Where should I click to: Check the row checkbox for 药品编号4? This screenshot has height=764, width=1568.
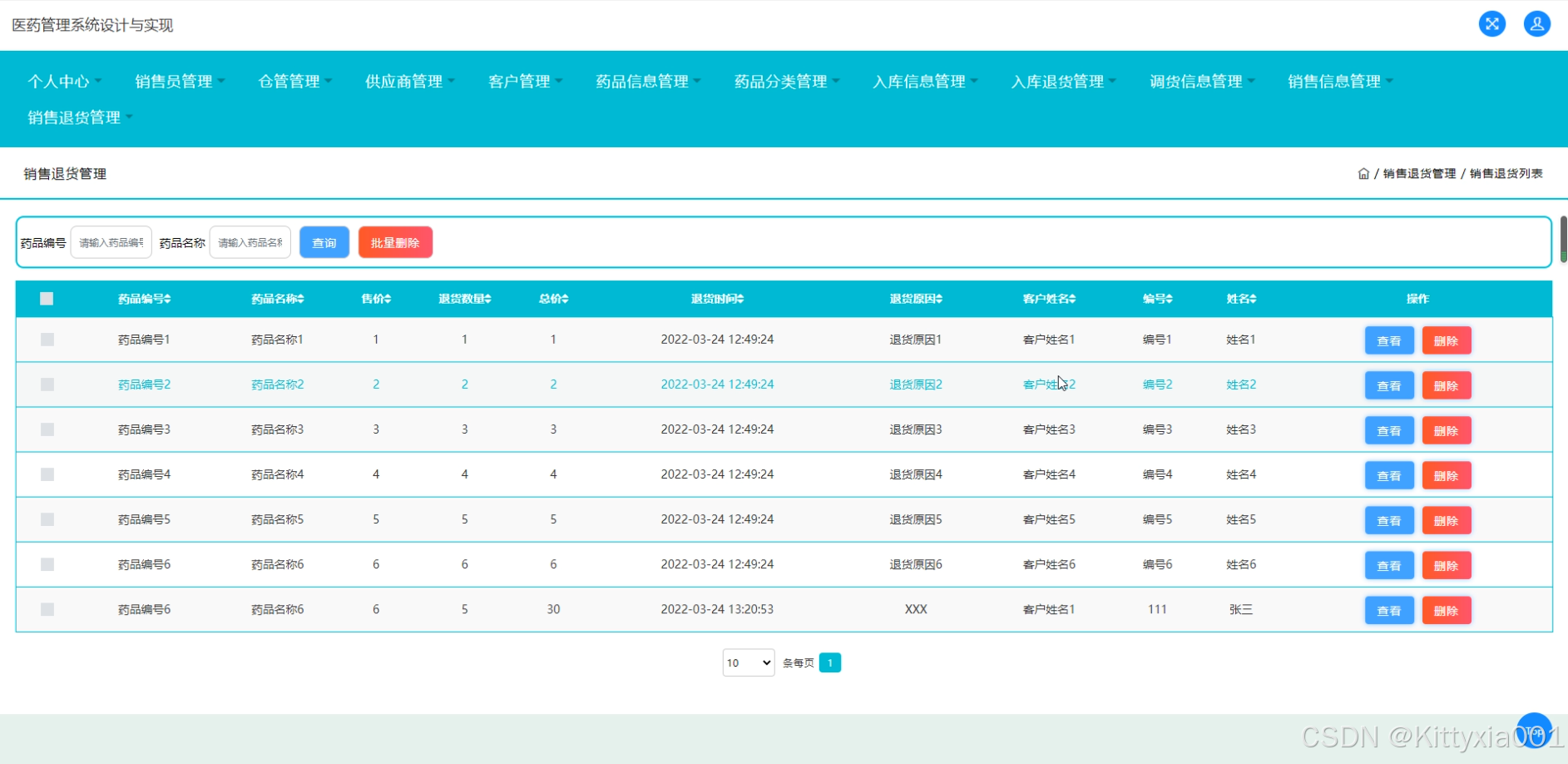point(47,474)
